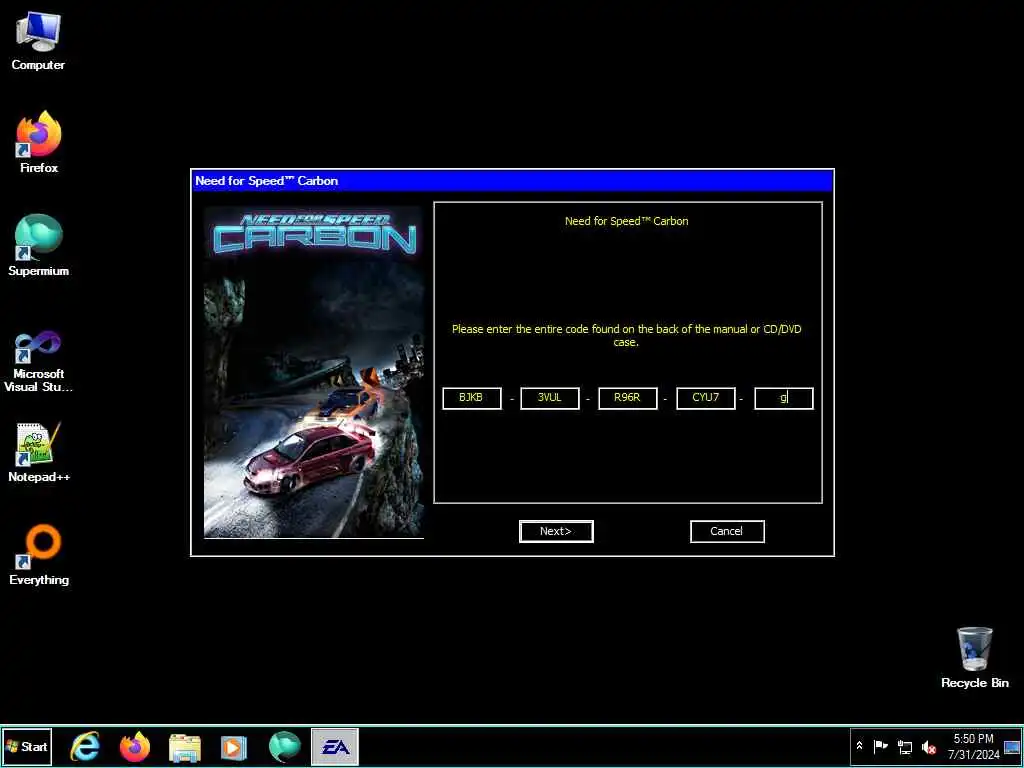Open the Computer desktop icon
Image resolution: width=1024 pixels, height=768 pixels.
[38, 40]
